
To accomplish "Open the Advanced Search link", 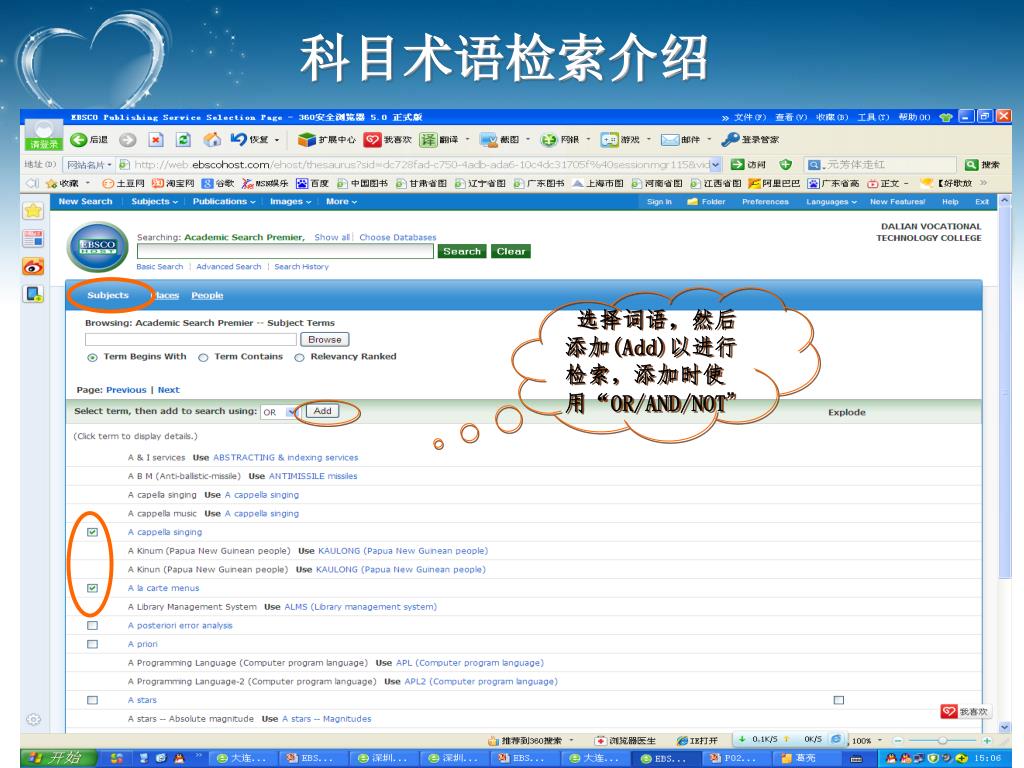I will tap(229, 266).
